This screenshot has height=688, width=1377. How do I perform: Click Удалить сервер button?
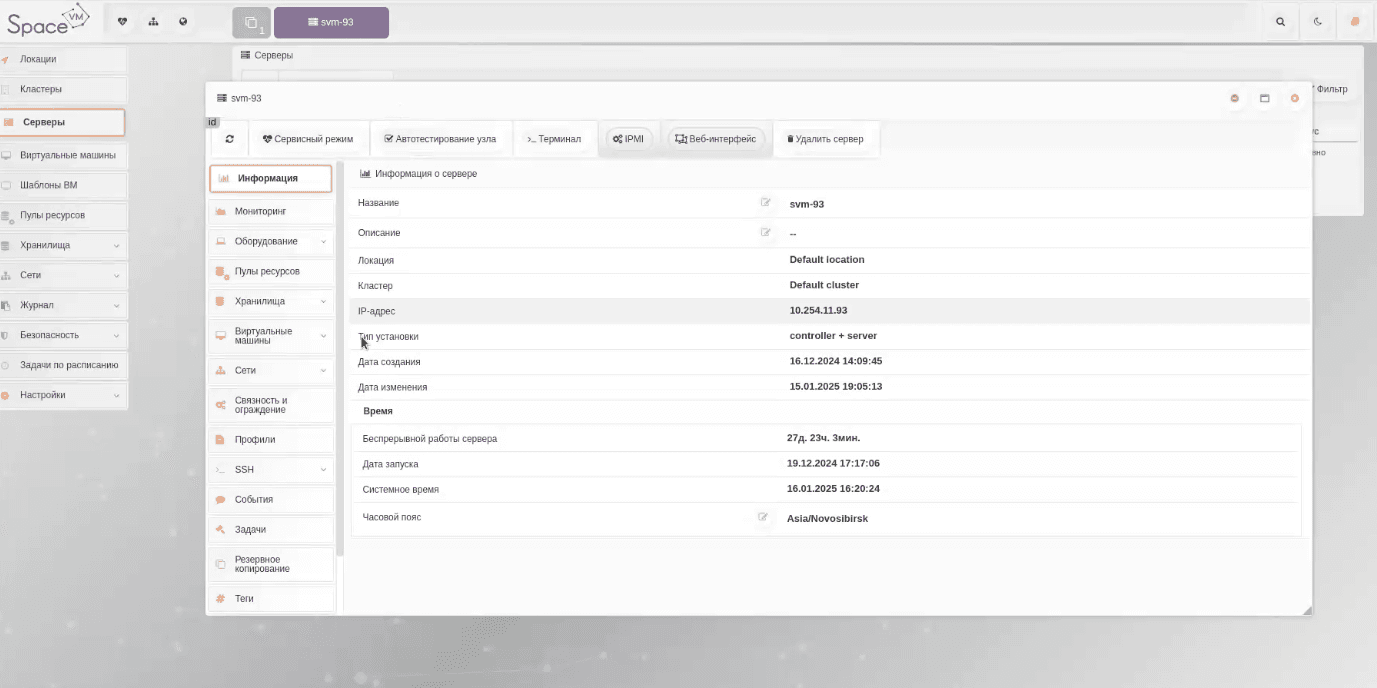[825, 139]
